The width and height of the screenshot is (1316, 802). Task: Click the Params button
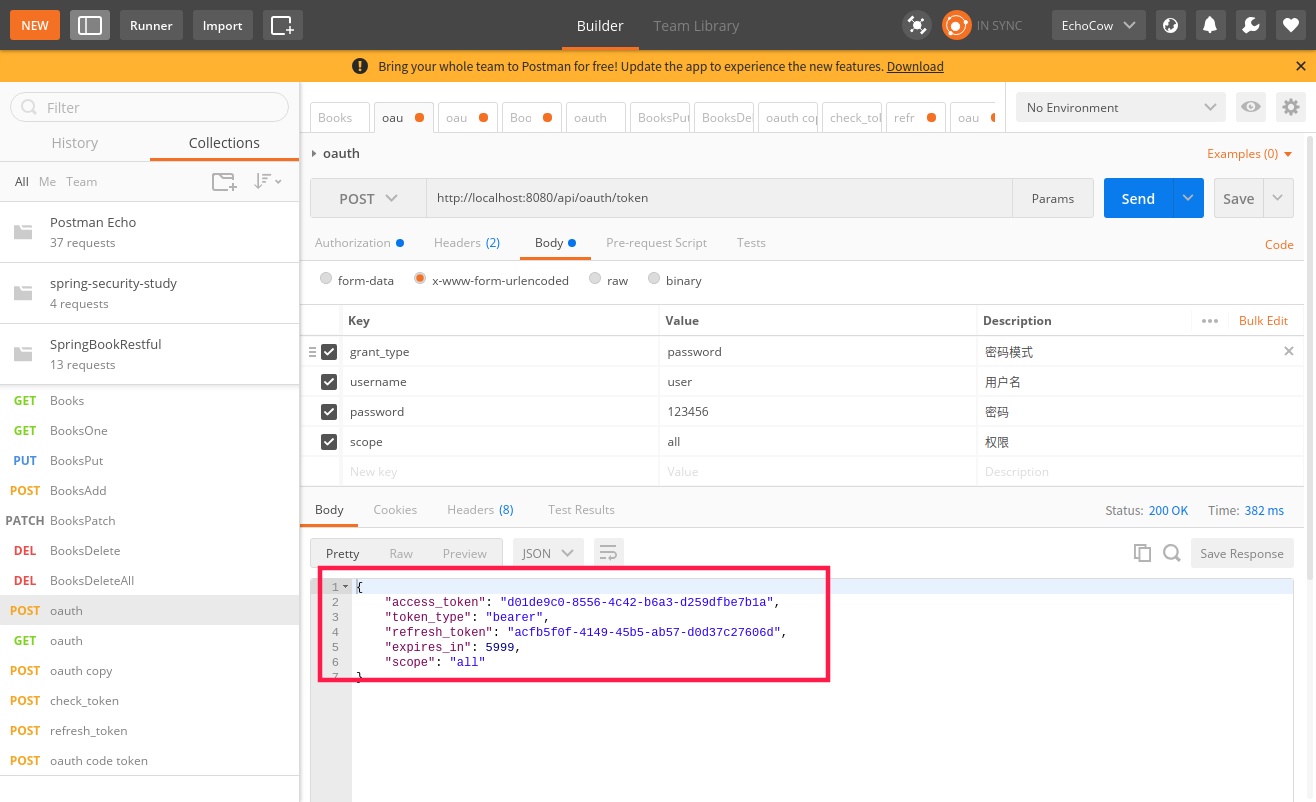click(x=1053, y=198)
